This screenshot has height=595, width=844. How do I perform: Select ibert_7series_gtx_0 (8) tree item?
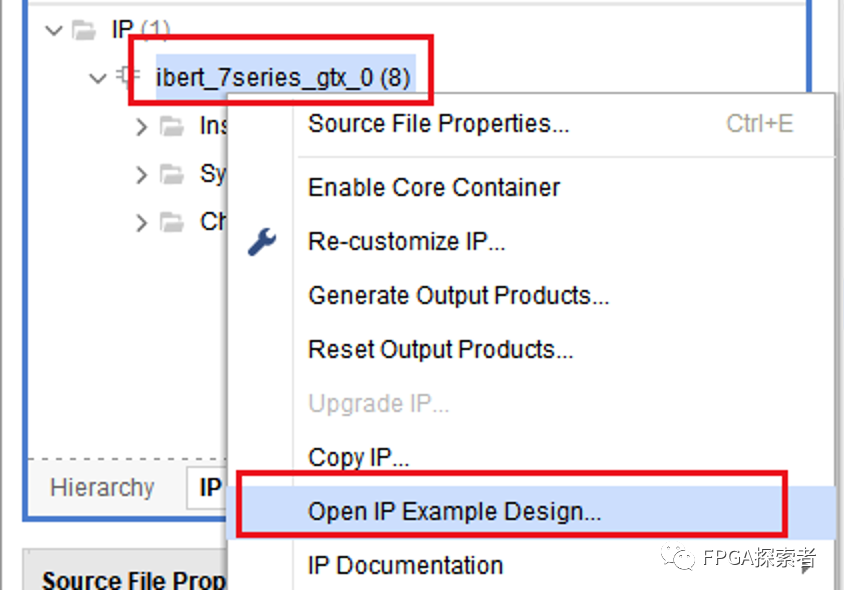pyautogui.click(x=283, y=77)
